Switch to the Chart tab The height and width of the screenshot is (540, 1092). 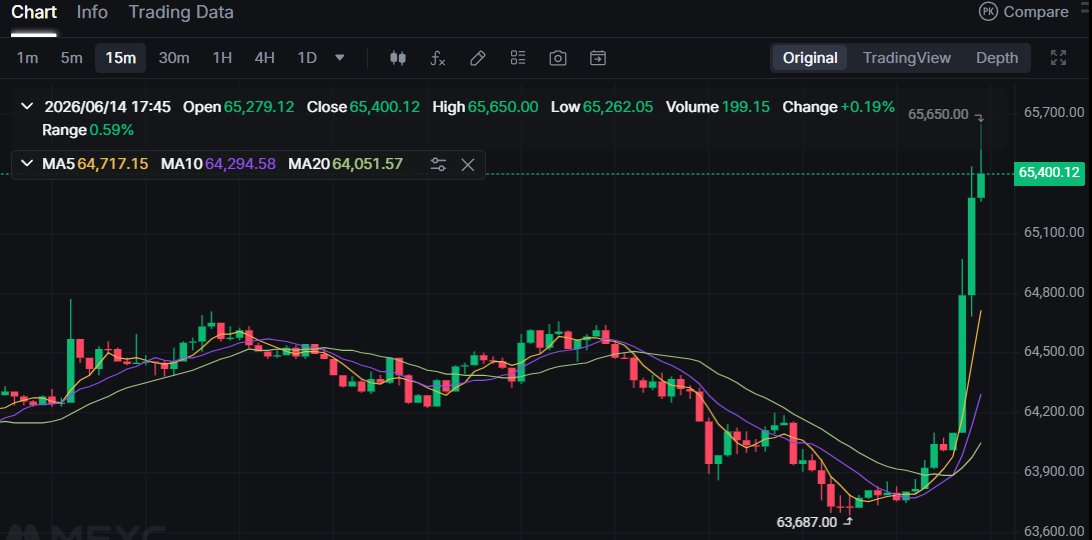[34, 12]
